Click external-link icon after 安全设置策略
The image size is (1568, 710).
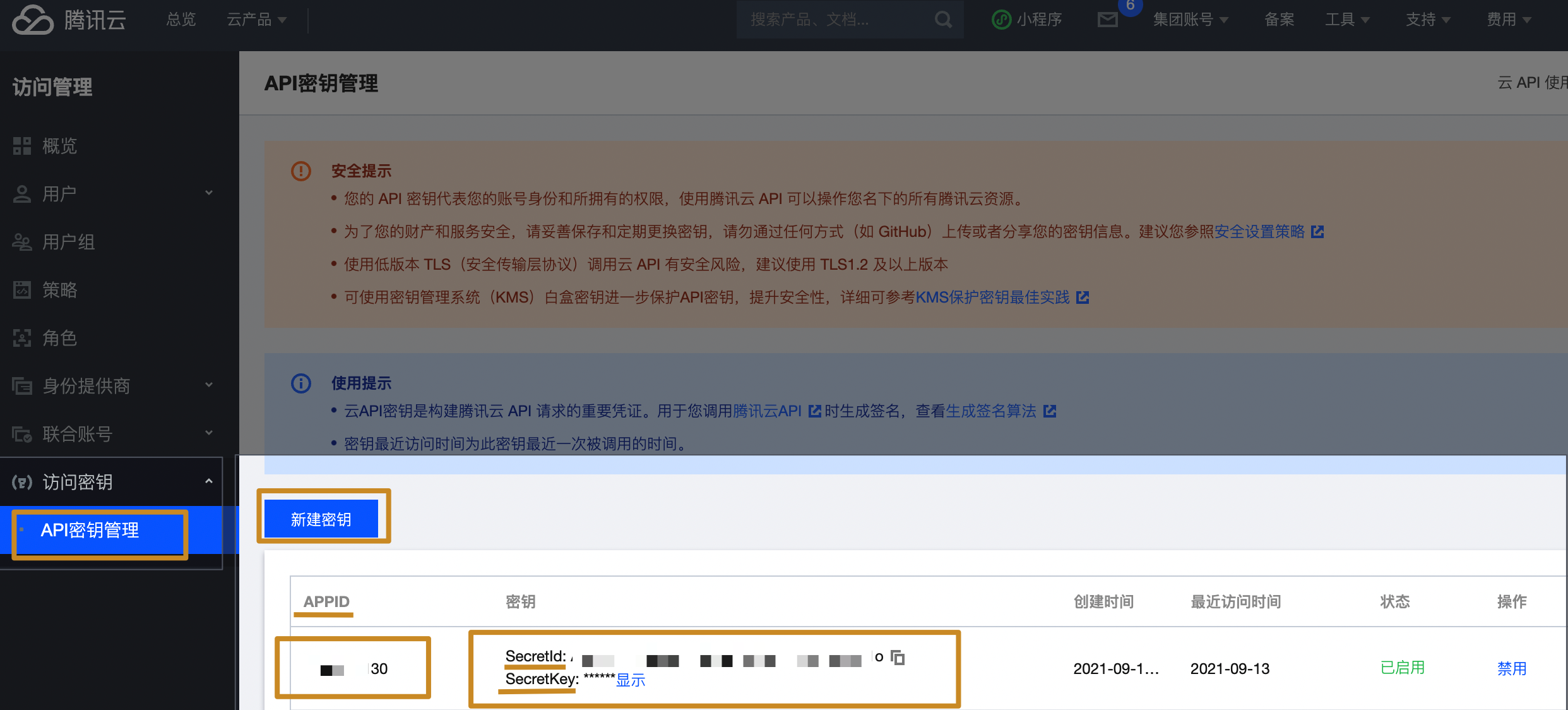pos(1317,232)
